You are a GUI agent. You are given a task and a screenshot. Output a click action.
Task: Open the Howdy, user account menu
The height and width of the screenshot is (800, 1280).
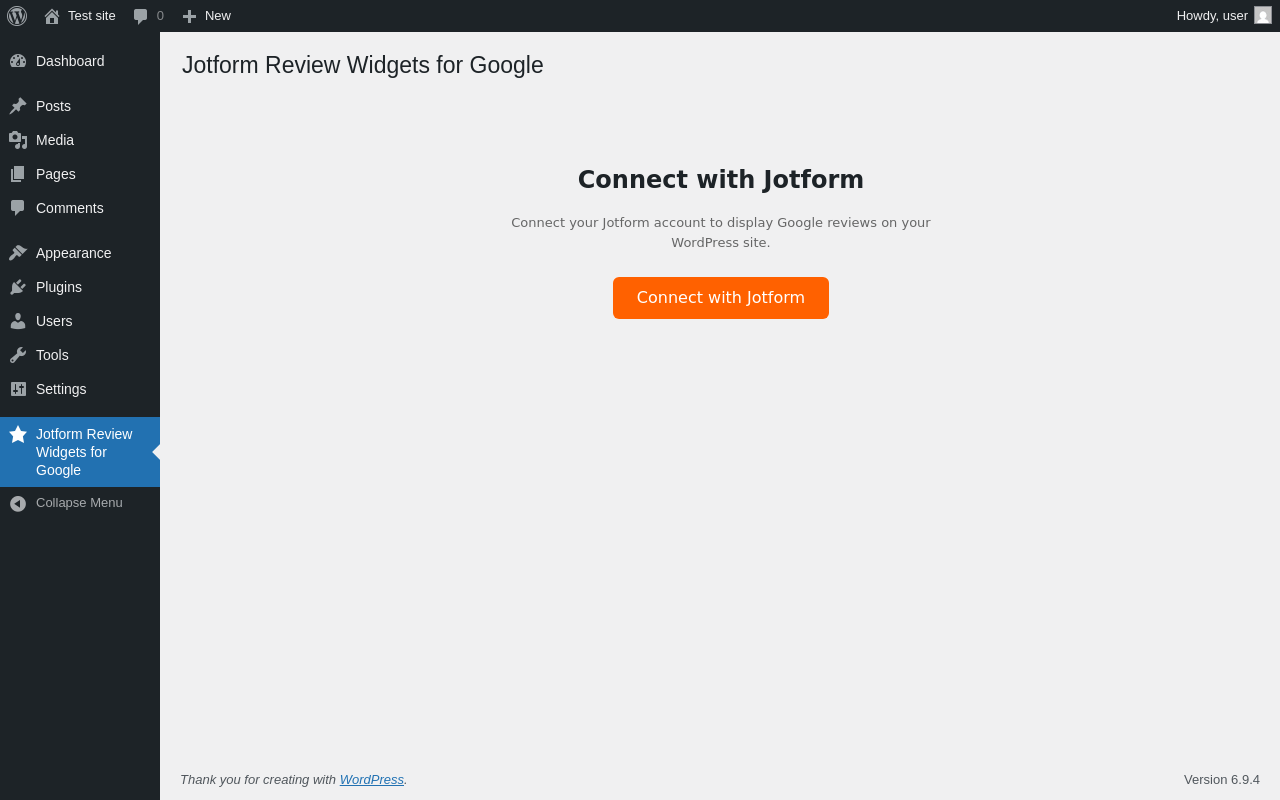[x=1224, y=16]
